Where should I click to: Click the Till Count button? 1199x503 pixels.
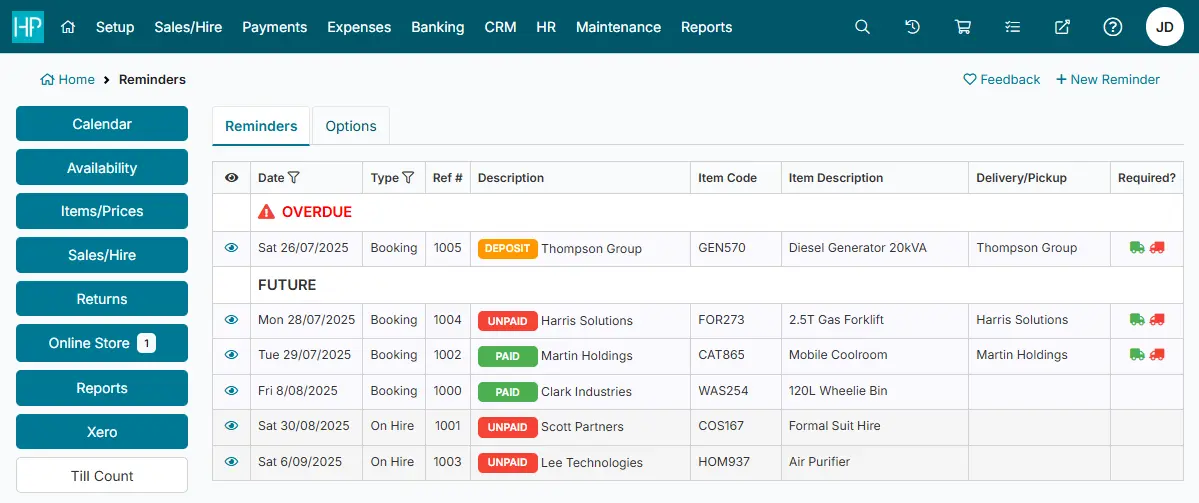tap(102, 475)
